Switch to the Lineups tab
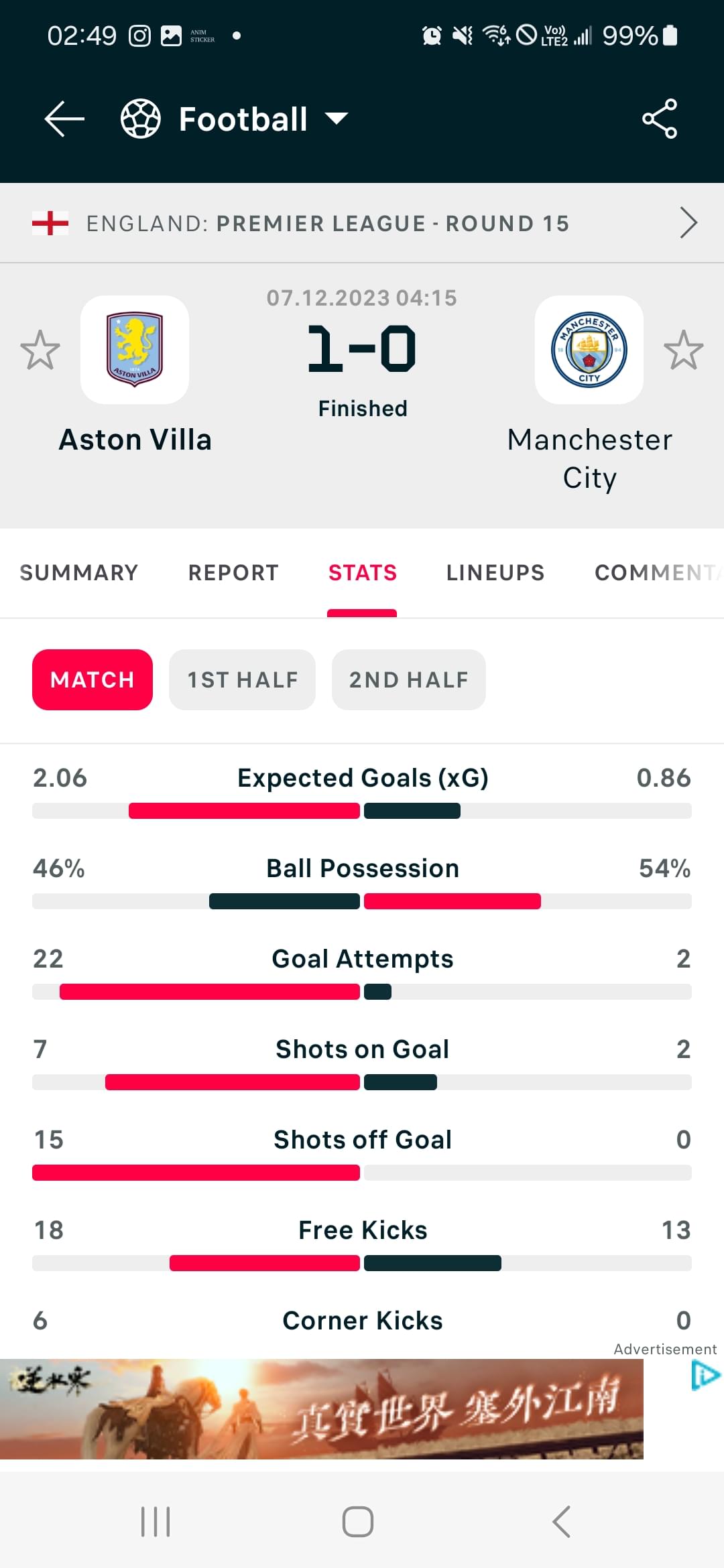 point(495,573)
